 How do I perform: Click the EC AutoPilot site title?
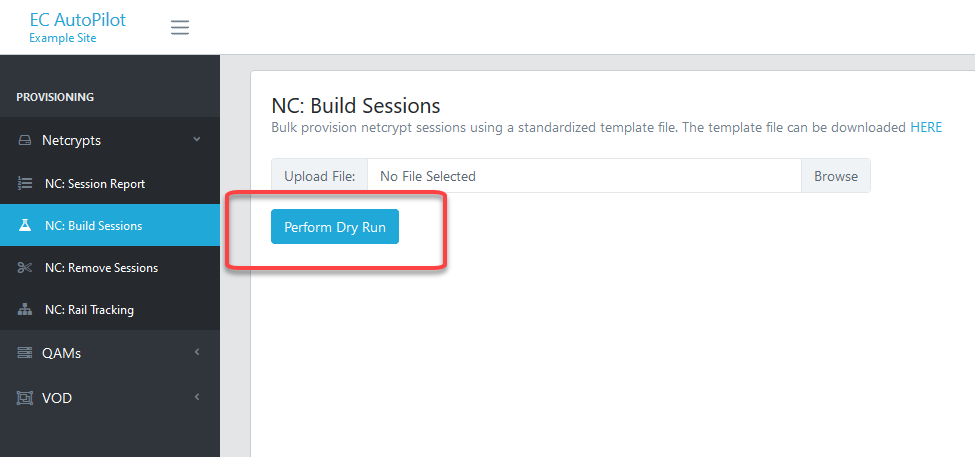(x=78, y=19)
